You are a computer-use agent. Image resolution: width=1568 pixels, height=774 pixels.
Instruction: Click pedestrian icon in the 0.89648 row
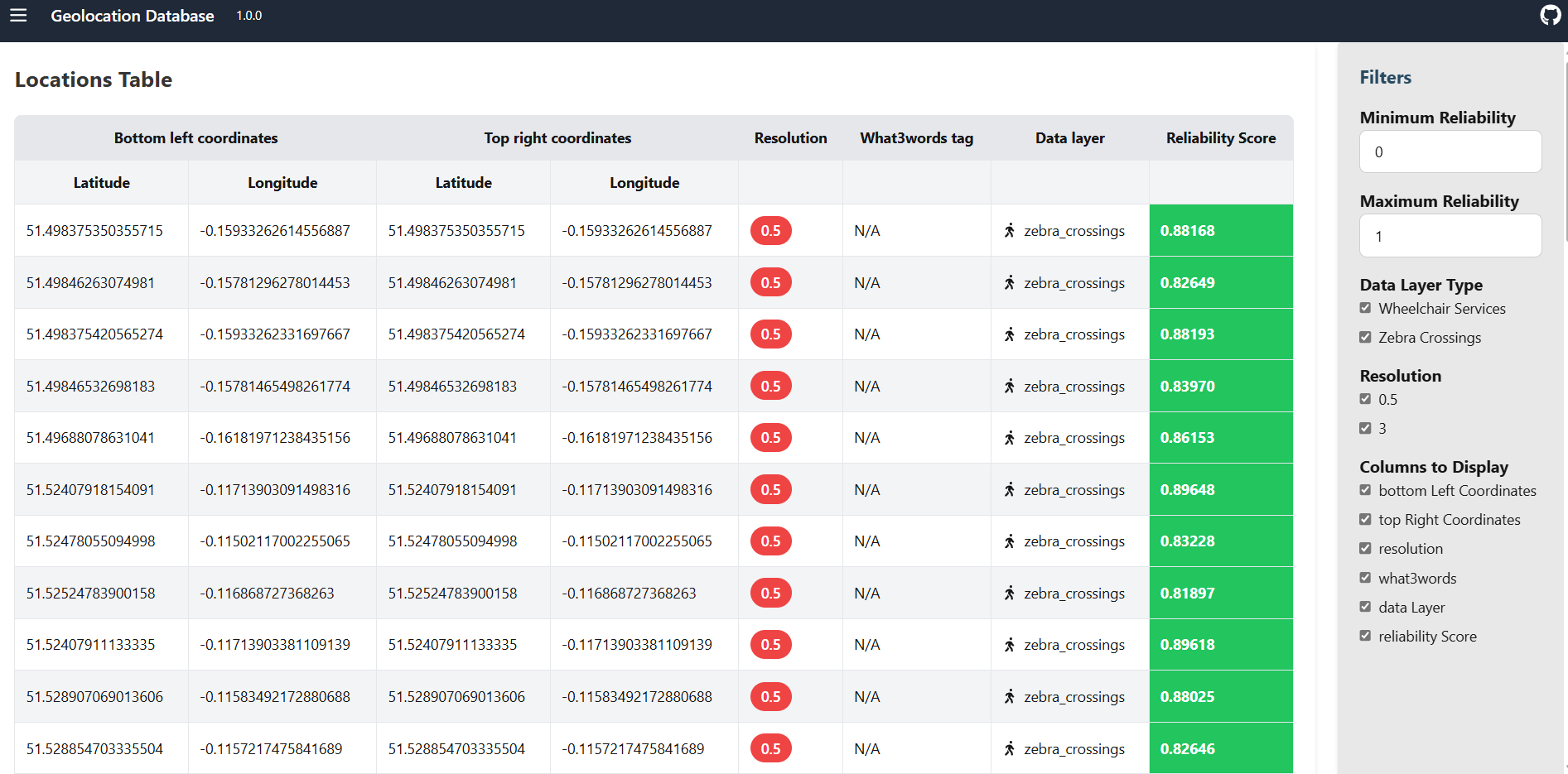(1009, 490)
